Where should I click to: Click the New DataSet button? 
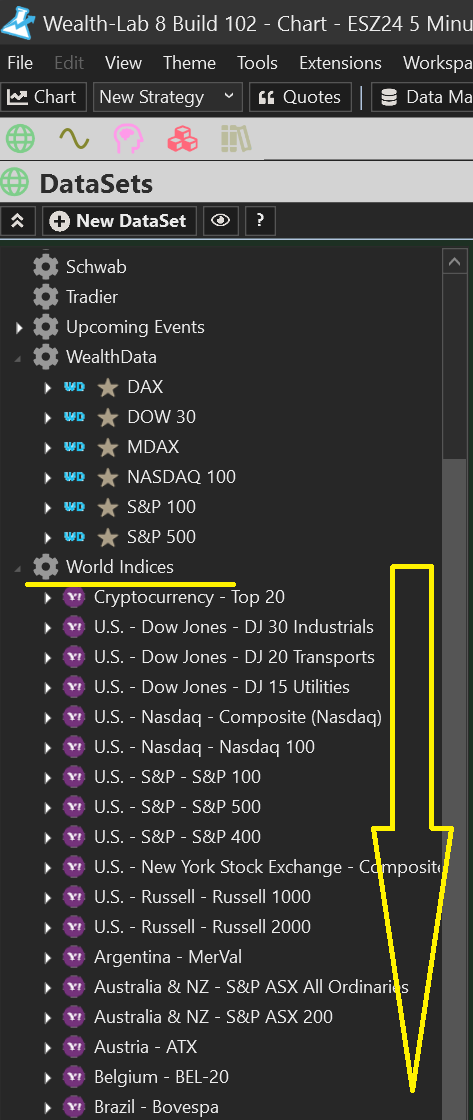point(119,221)
